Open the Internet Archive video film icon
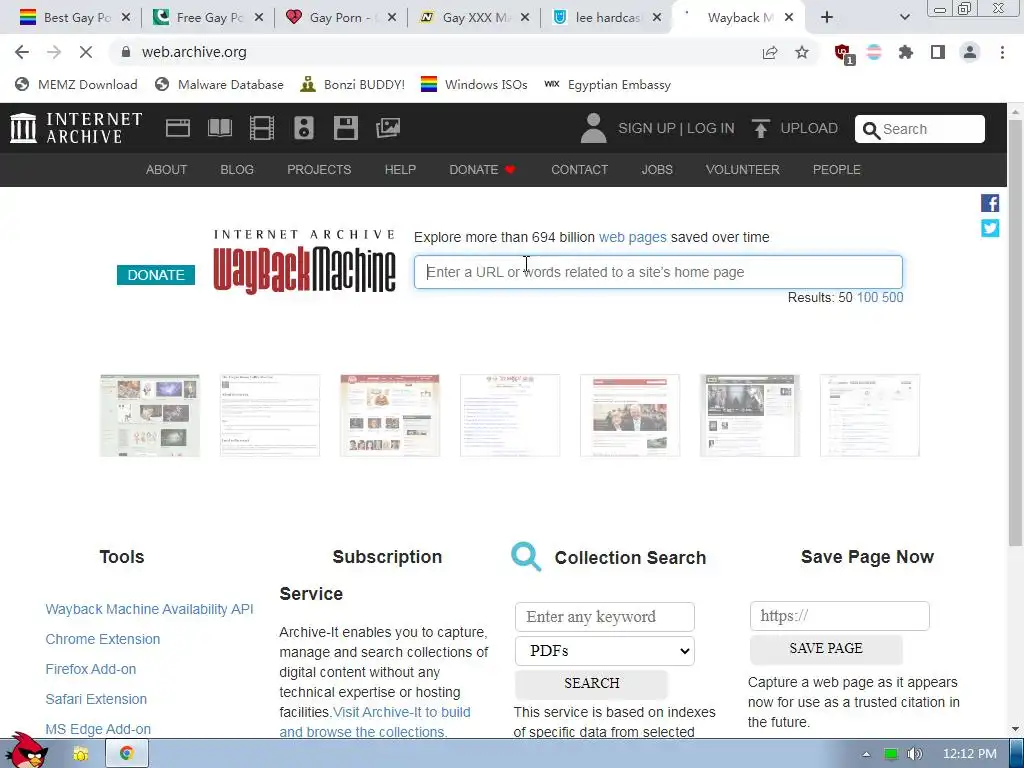This screenshot has height=768, width=1024. (262, 128)
